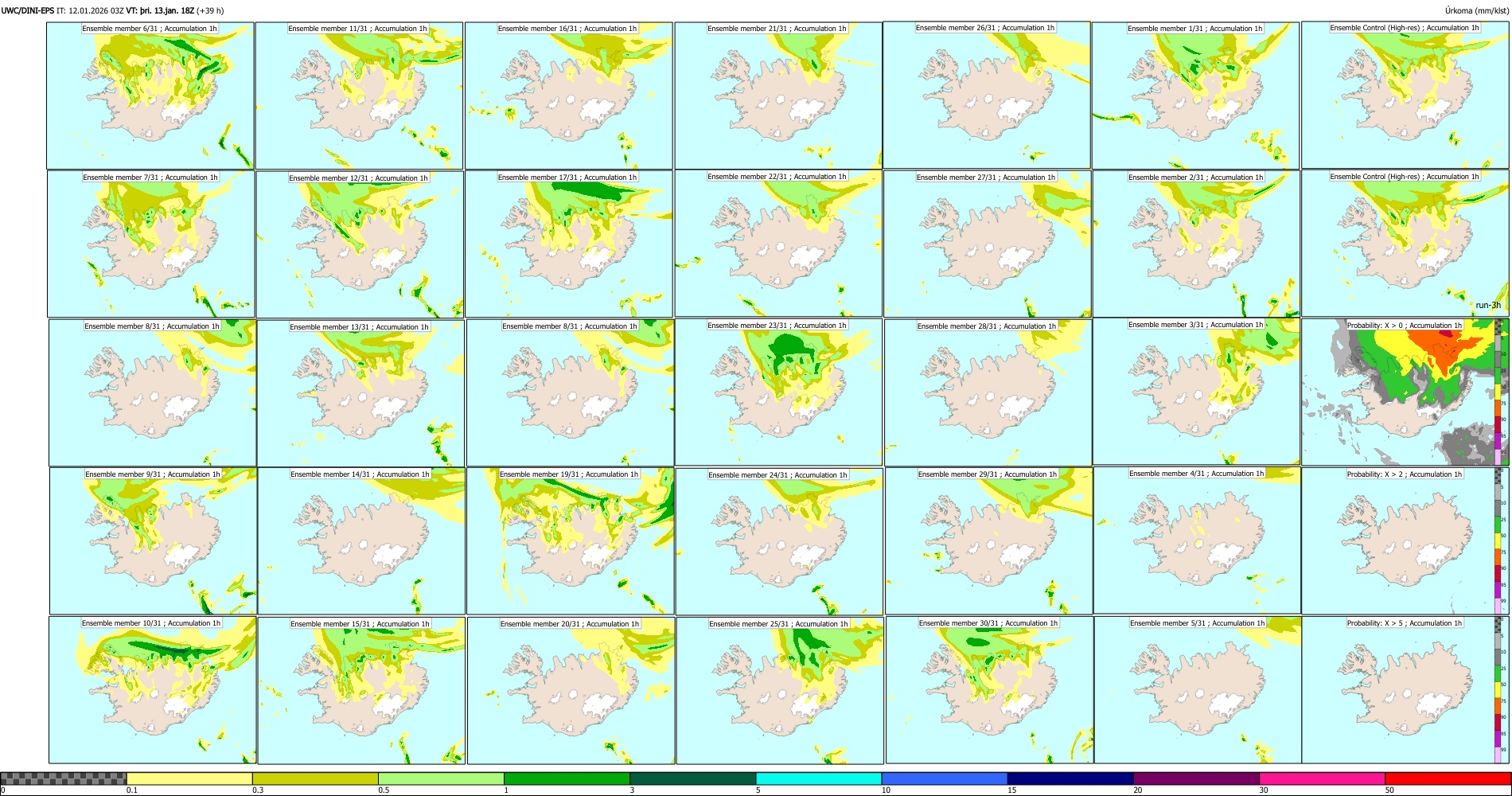Open the Ensemble member 11/31 precipitation map
The image size is (1512, 796).
[359, 96]
